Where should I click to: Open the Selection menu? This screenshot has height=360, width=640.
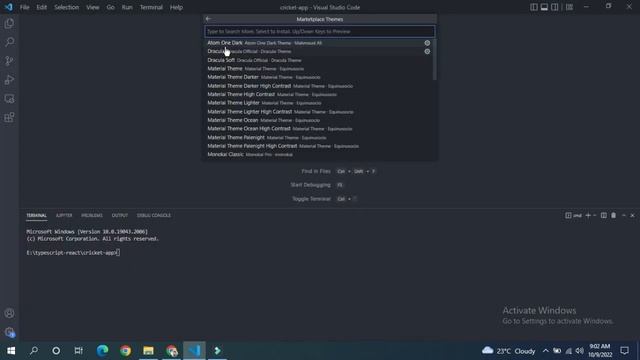tap(67, 7)
